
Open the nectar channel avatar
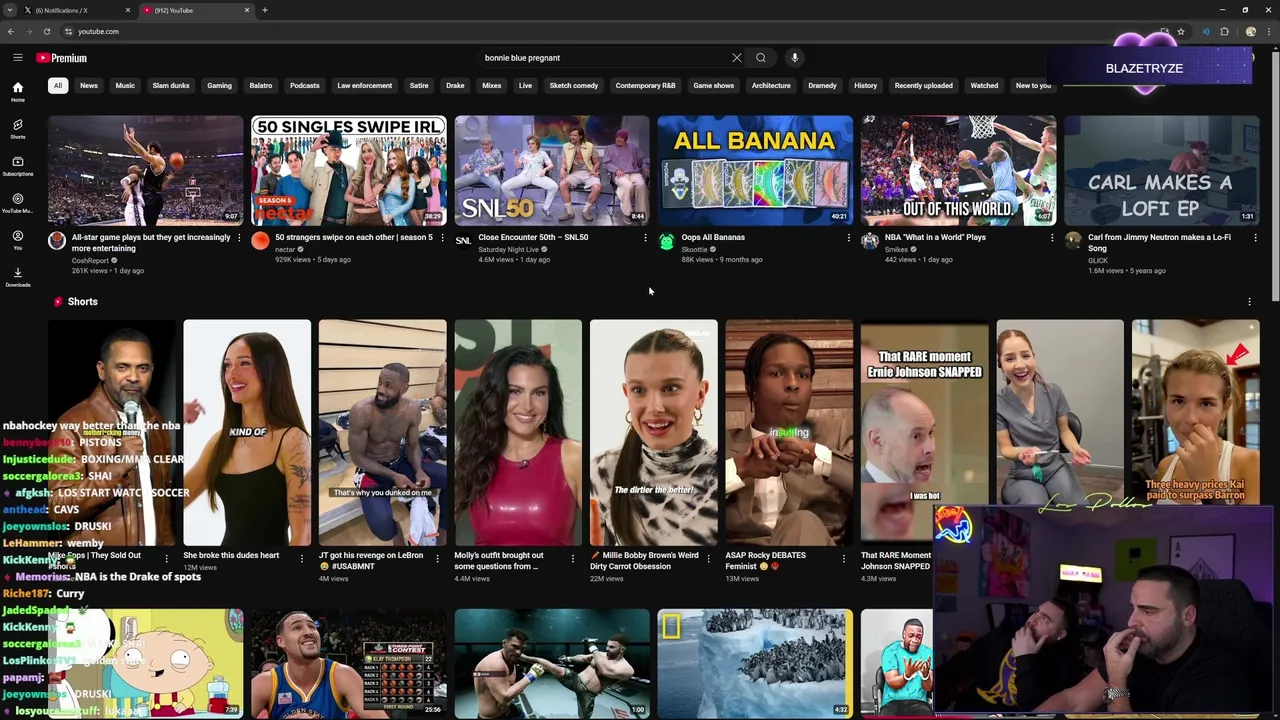tap(260, 240)
